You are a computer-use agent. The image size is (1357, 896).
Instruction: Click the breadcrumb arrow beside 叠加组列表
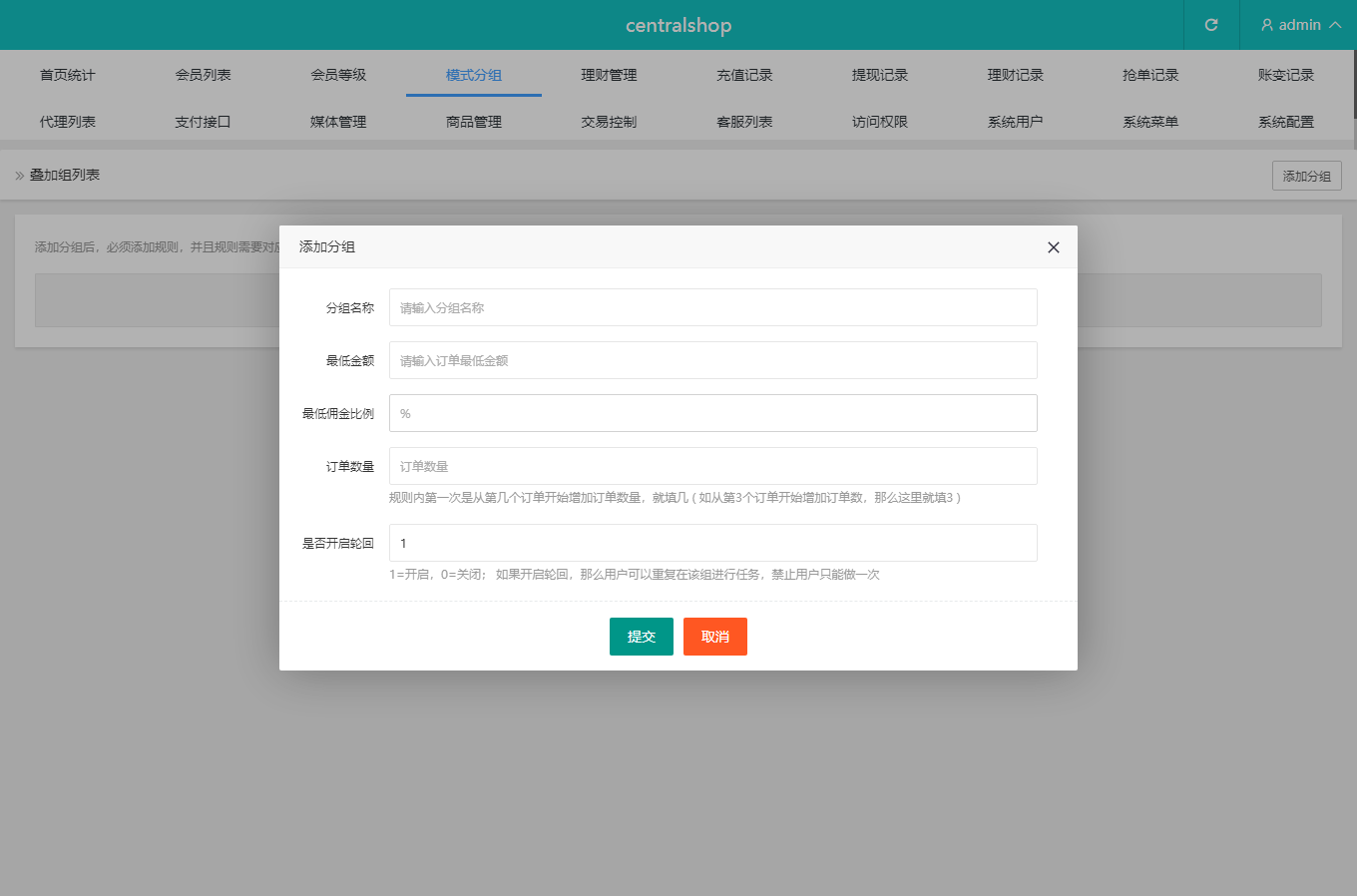pyautogui.click(x=19, y=176)
